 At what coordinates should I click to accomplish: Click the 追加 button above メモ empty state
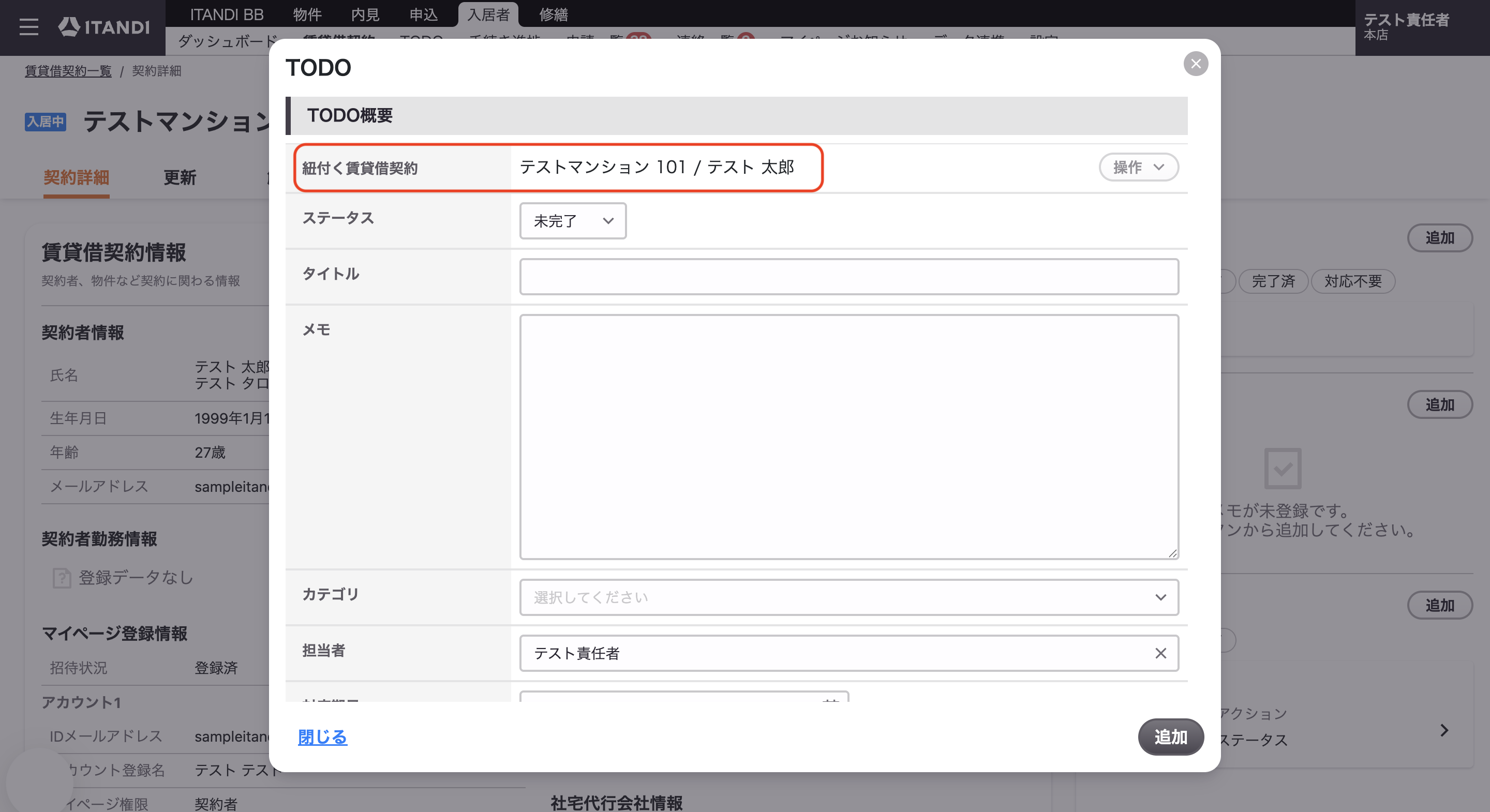click(1439, 404)
